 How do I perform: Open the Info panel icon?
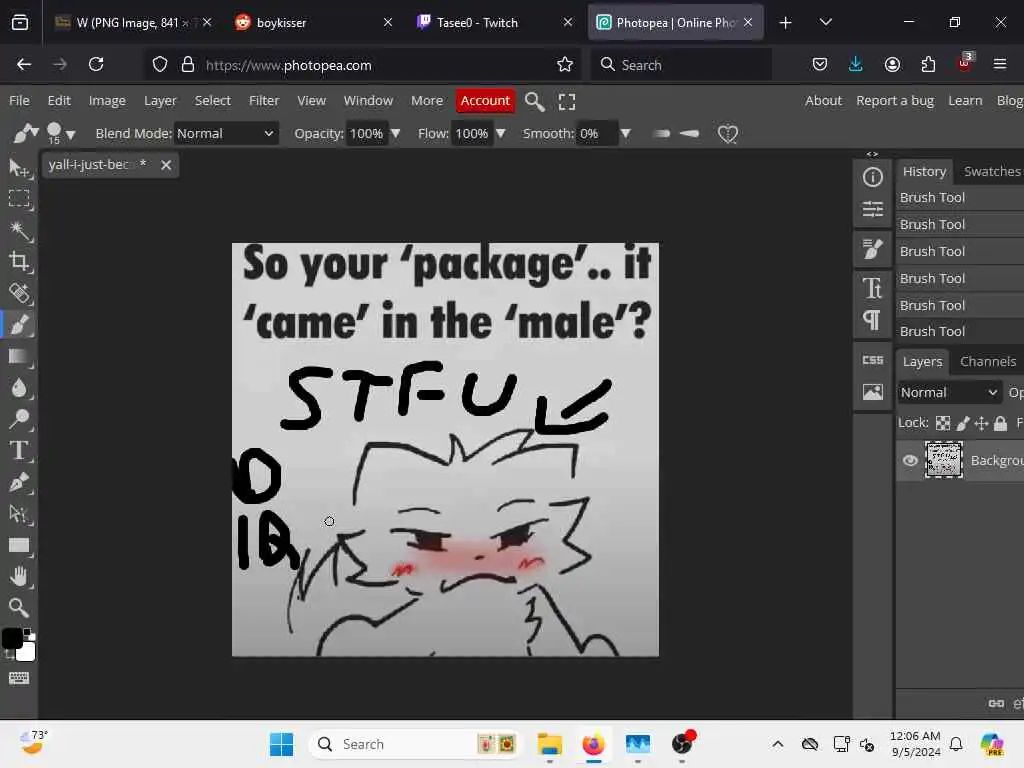[x=872, y=177]
